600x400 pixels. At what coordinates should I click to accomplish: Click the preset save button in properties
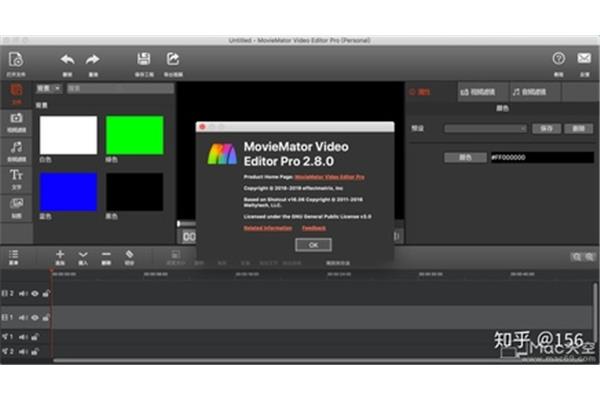[546, 129]
